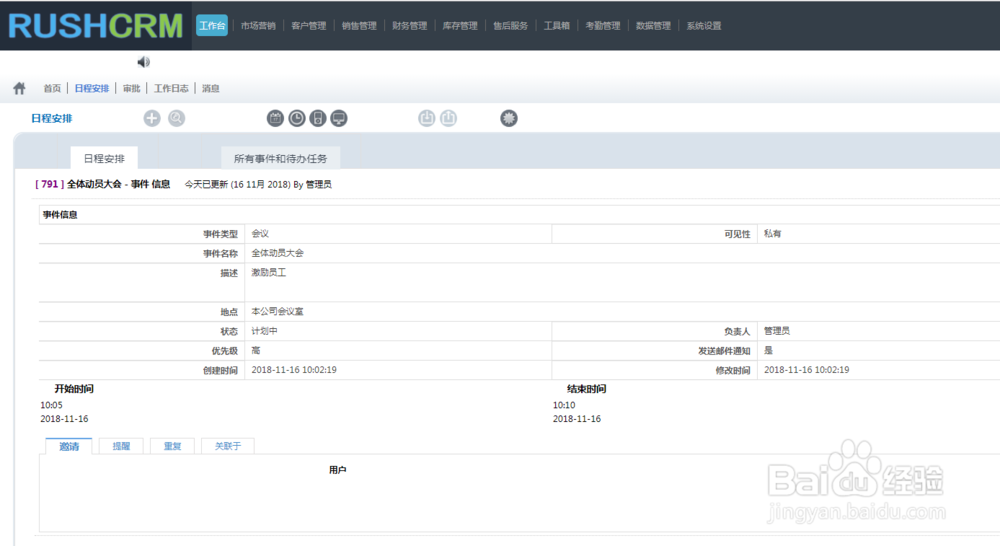Click 发送邮件通知 value 是
Screen dimensions: 1000x546
tap(768, 350)
